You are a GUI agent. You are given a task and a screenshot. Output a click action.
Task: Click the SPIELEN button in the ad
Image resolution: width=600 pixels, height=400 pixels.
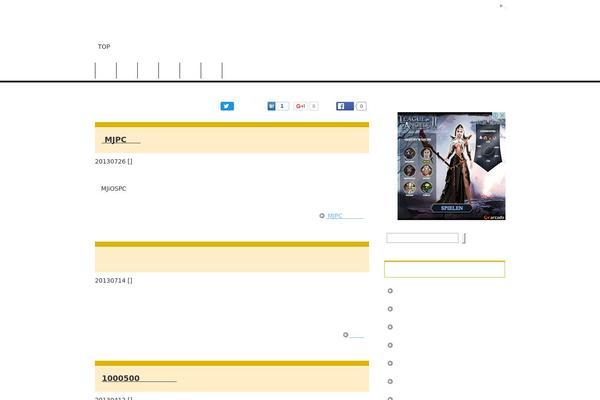pos(452,208)
